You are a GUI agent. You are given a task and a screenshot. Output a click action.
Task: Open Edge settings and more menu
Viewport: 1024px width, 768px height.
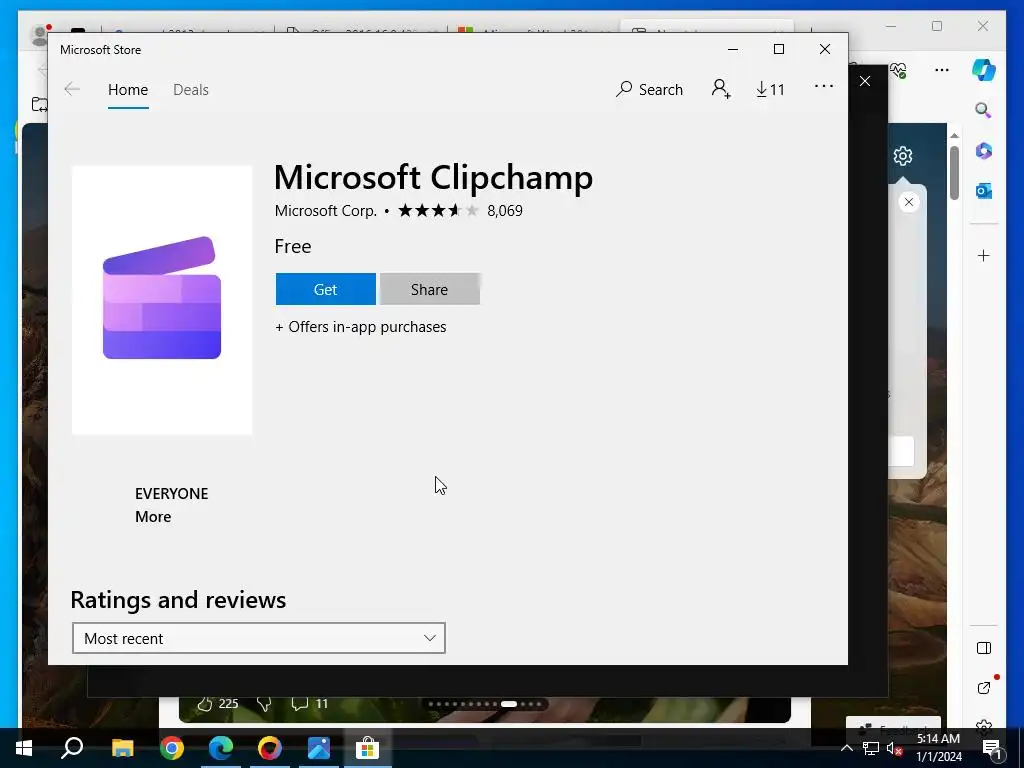click(x=942, y=70)
